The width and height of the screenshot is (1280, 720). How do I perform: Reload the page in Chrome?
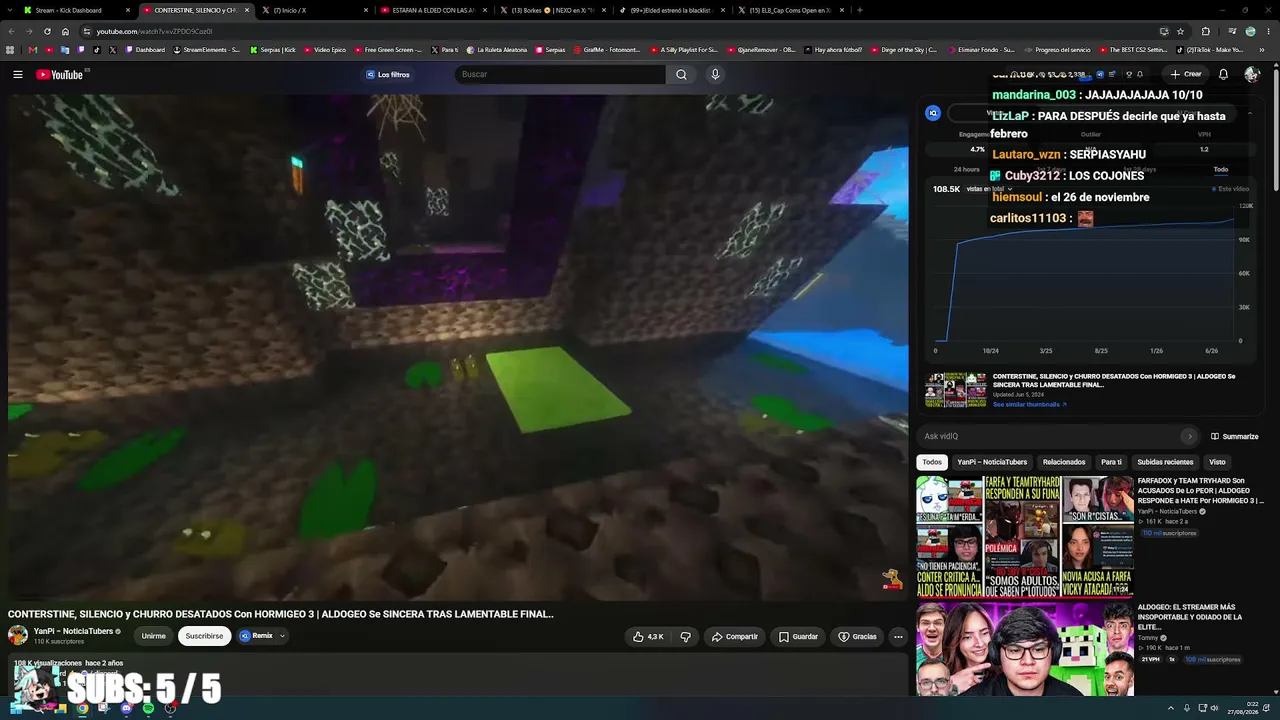47,31
